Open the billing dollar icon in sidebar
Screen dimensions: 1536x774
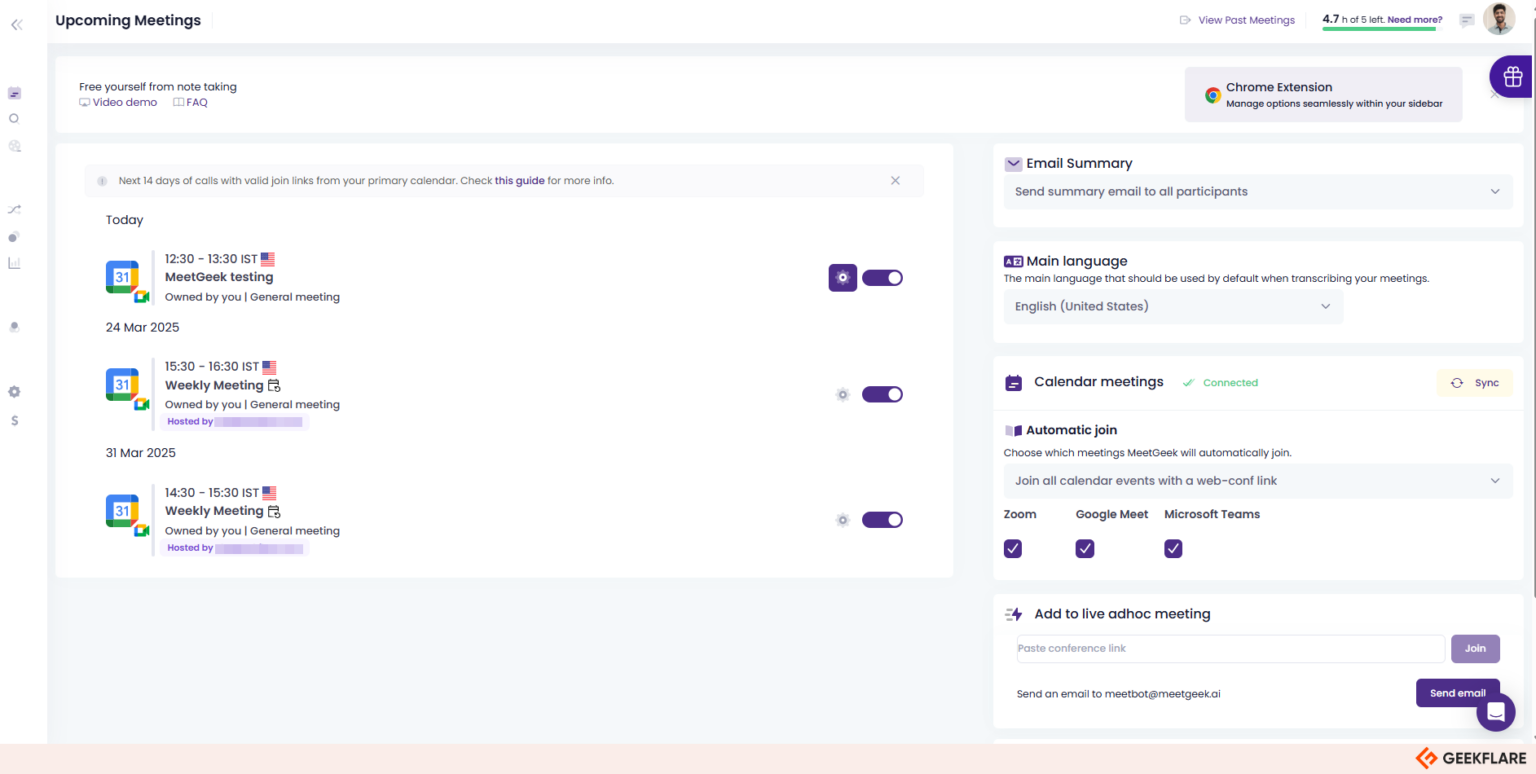14,420
